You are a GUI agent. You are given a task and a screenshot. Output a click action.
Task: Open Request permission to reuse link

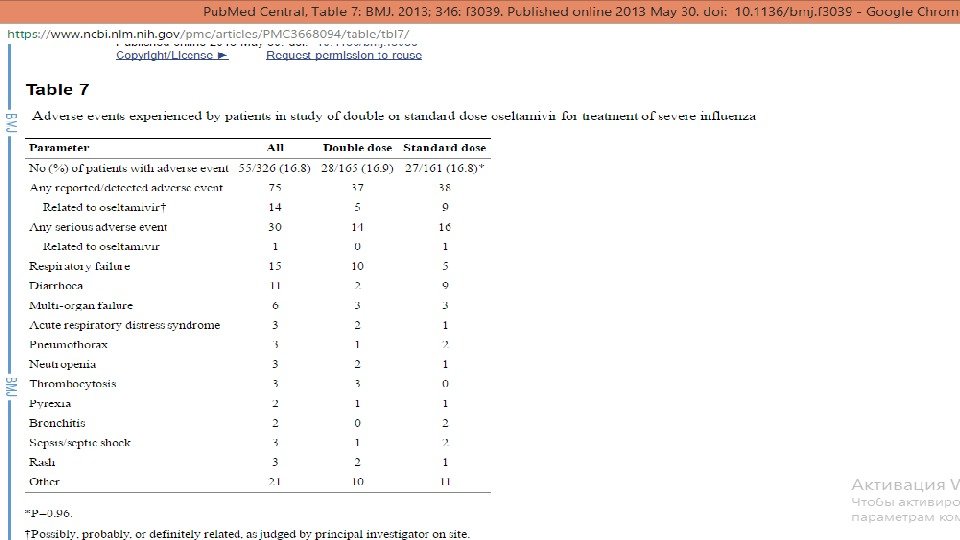coord(343,55)
